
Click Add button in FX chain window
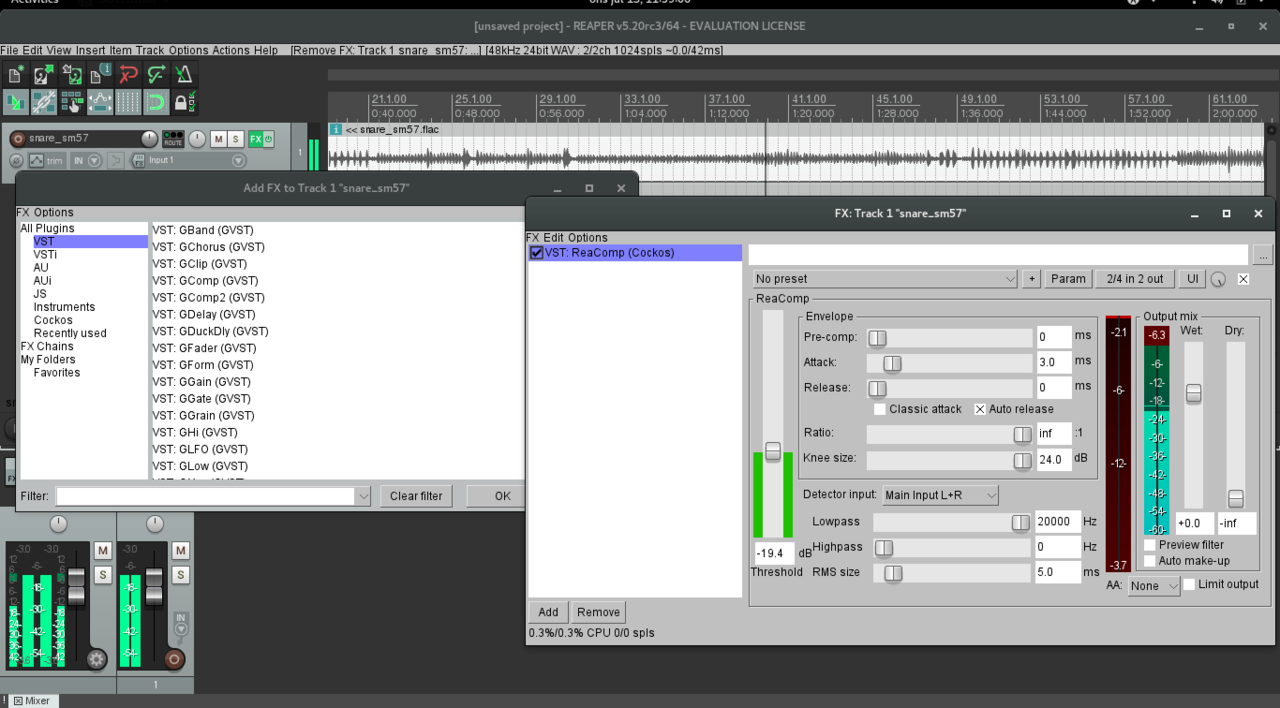pyautogui.click(x=548, y=612)
